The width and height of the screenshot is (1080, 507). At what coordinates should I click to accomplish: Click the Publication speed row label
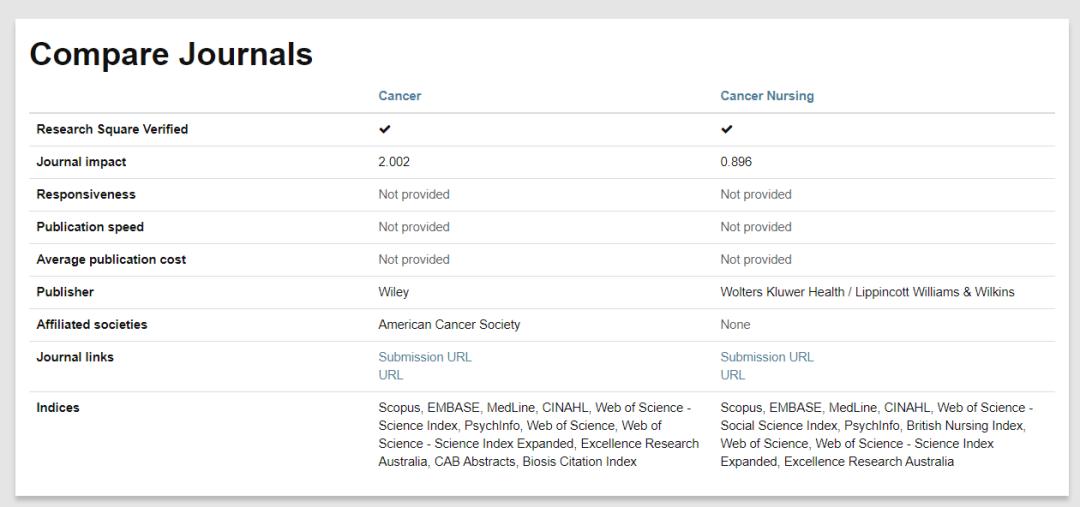[90, 227]
